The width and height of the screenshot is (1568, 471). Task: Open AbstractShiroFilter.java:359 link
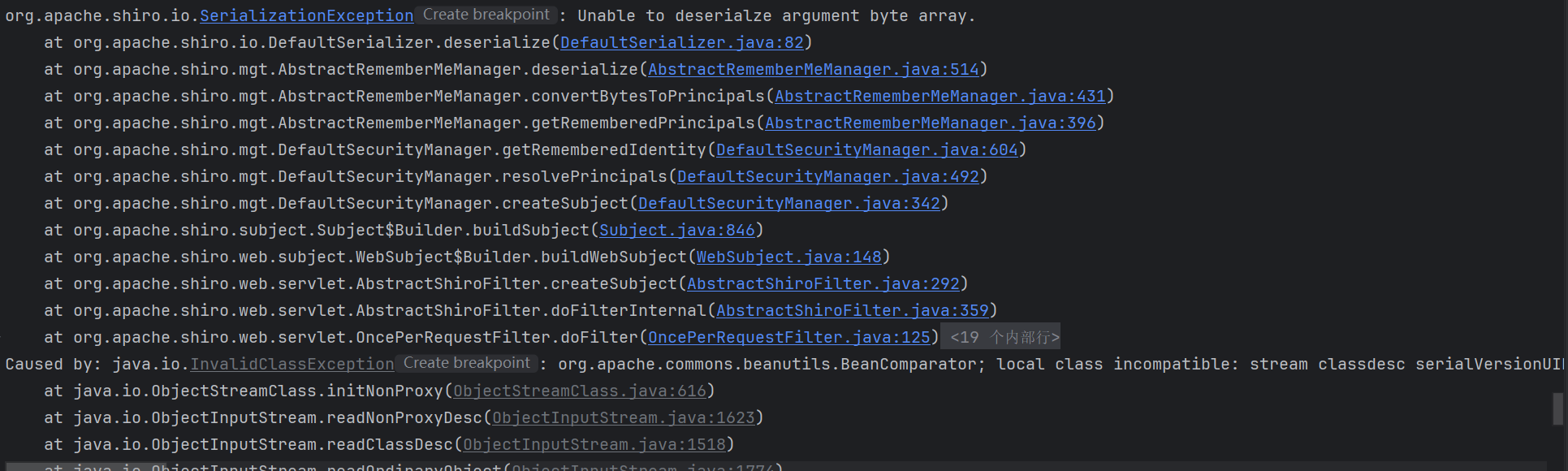tap(852, 310)
